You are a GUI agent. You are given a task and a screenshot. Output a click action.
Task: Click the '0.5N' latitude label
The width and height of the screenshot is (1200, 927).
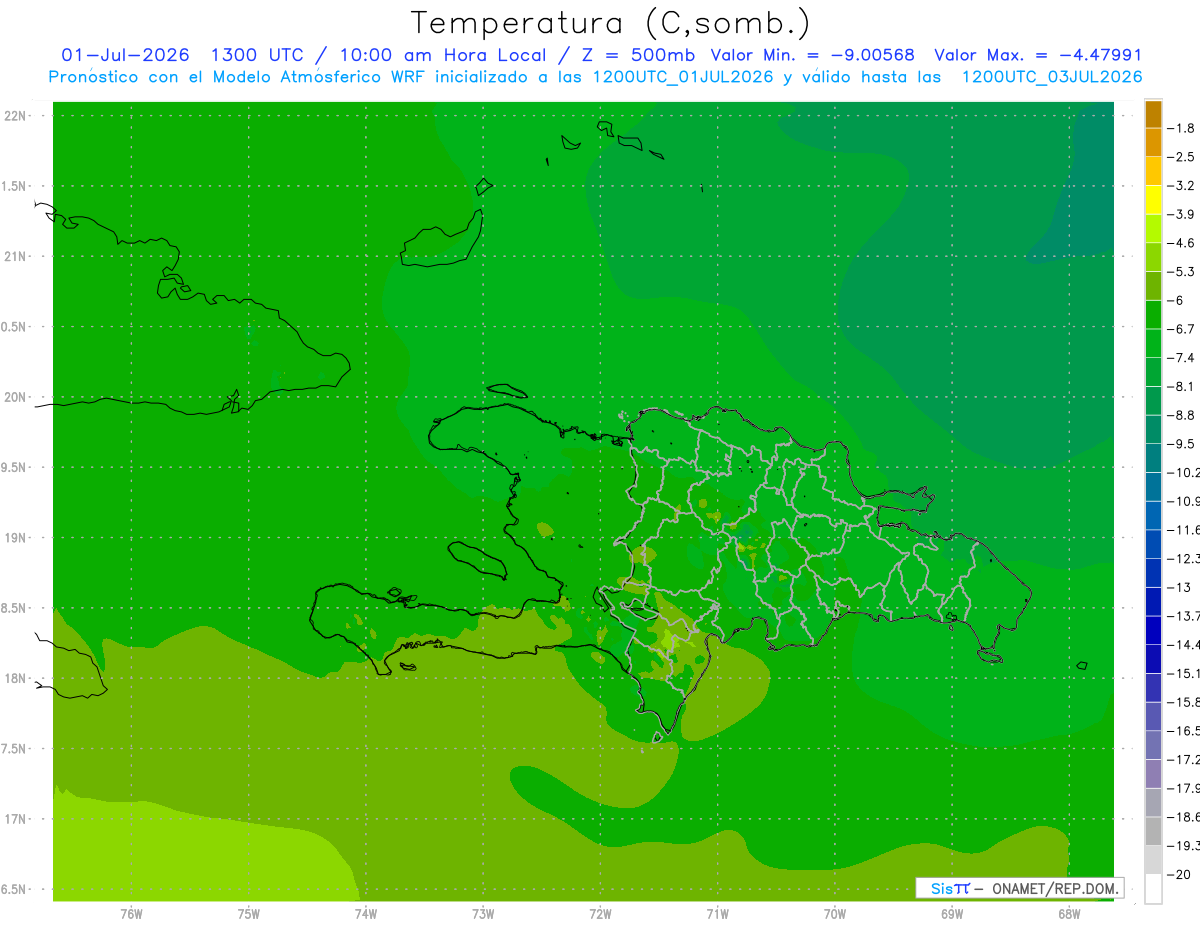tap(15, 327)
